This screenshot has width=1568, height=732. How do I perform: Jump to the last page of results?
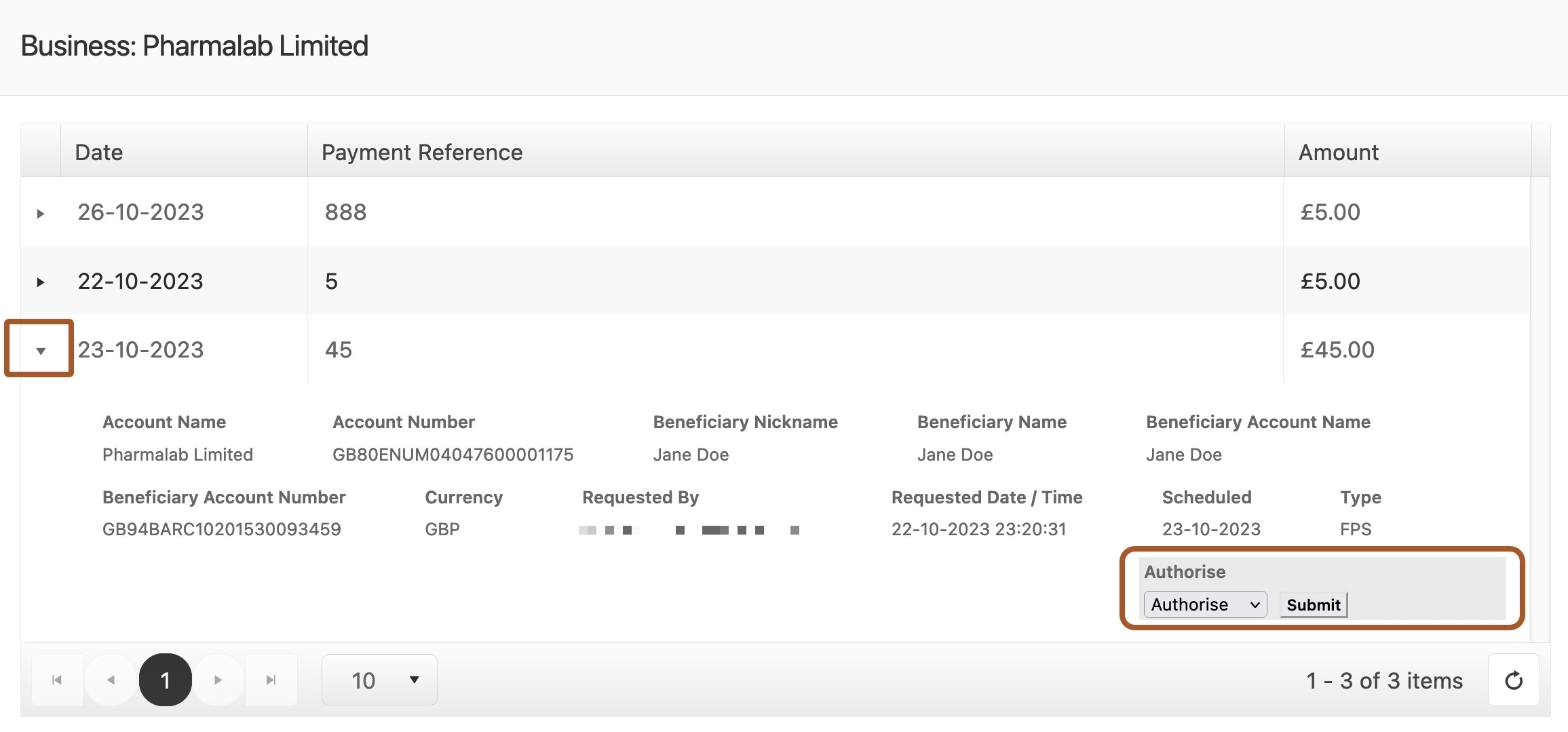271,680
